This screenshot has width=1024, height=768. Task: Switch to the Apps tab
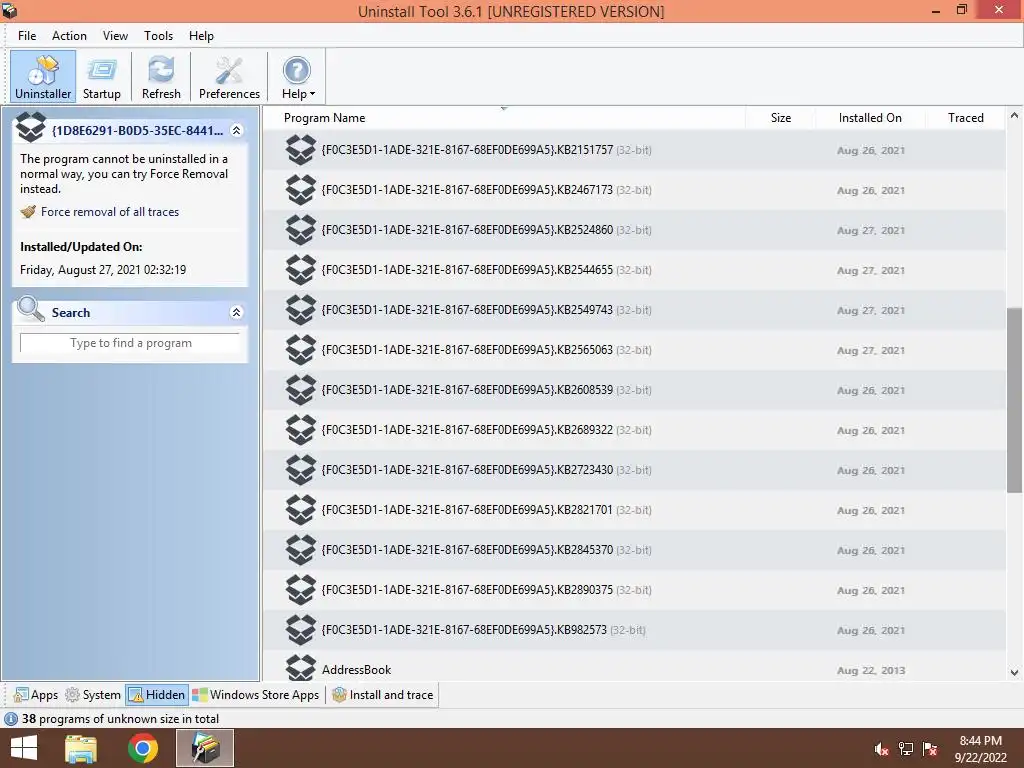[x=36, y=695]
